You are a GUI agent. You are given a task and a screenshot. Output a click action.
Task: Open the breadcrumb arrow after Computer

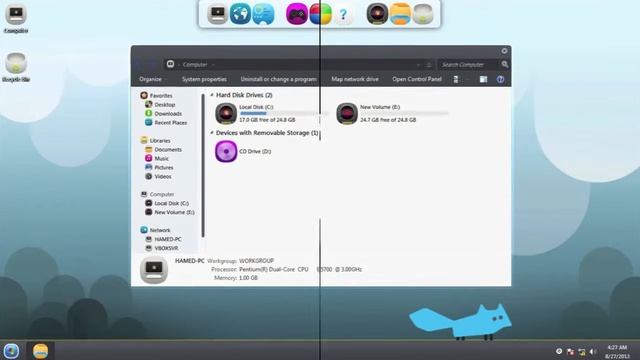point(213,64)
